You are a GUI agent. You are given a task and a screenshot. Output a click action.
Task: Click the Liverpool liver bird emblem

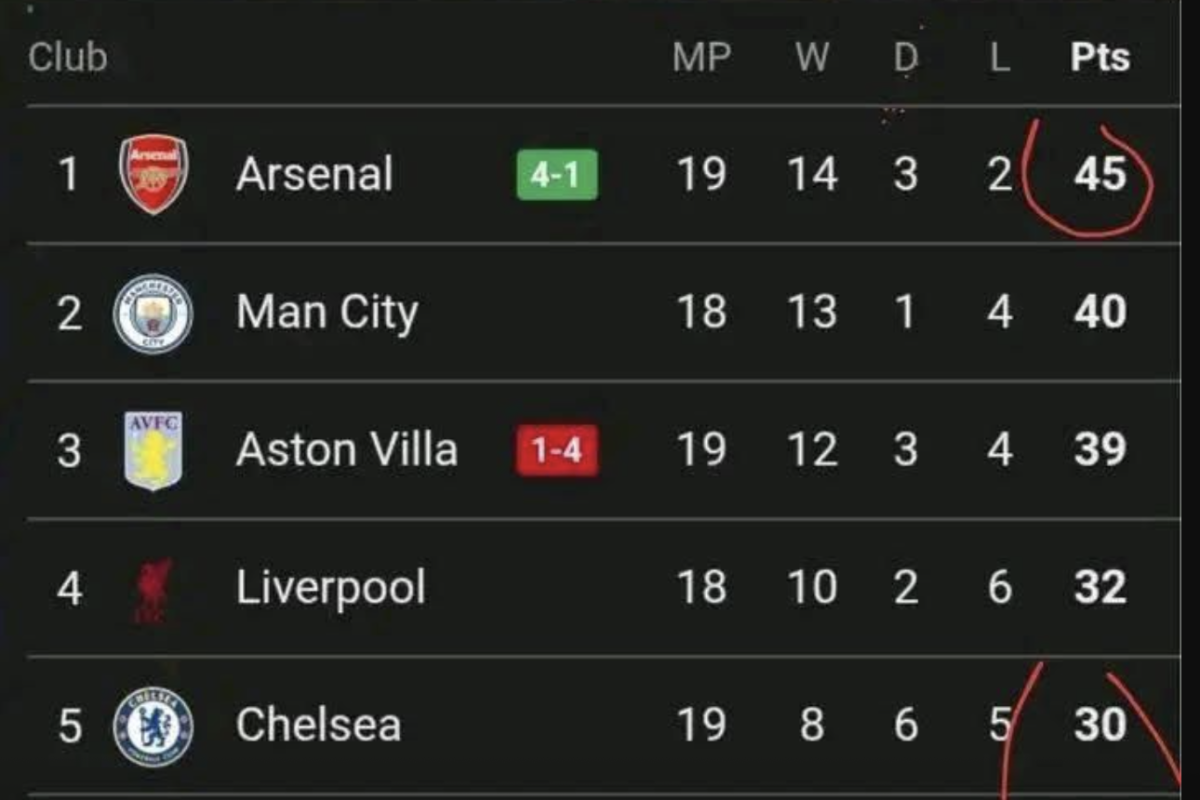[148, 587]
